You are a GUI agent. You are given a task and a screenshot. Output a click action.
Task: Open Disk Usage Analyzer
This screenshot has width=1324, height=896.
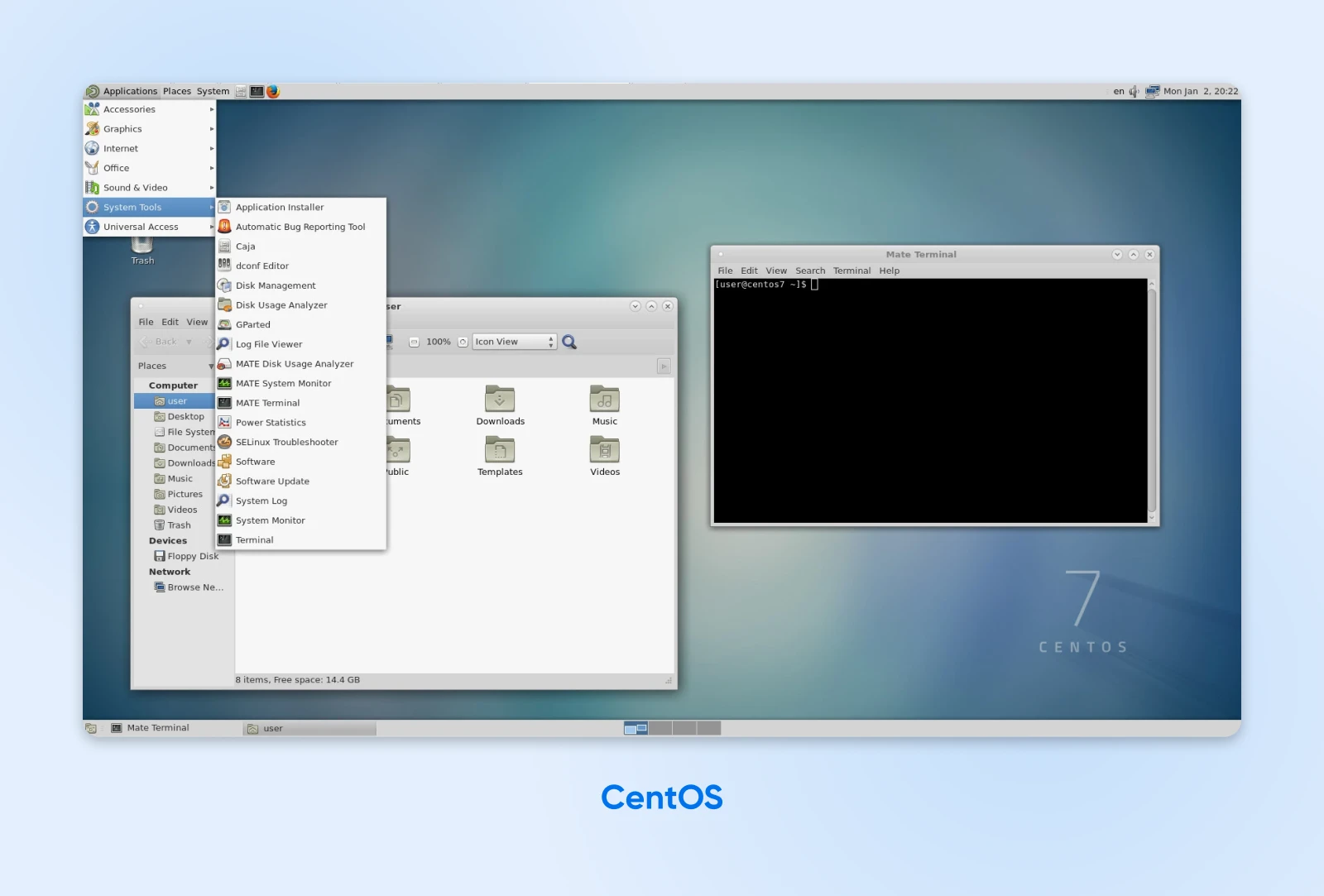[x=300, y=305]
